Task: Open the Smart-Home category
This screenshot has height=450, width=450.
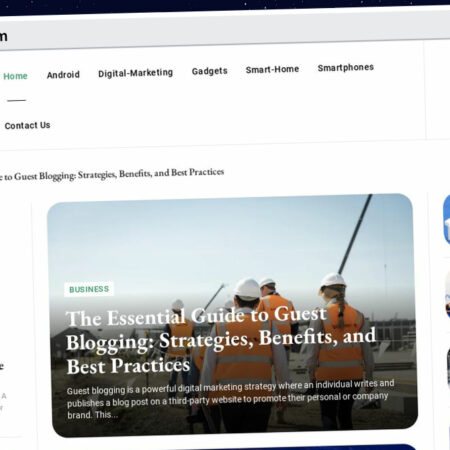Action: (x=272, y=69)
